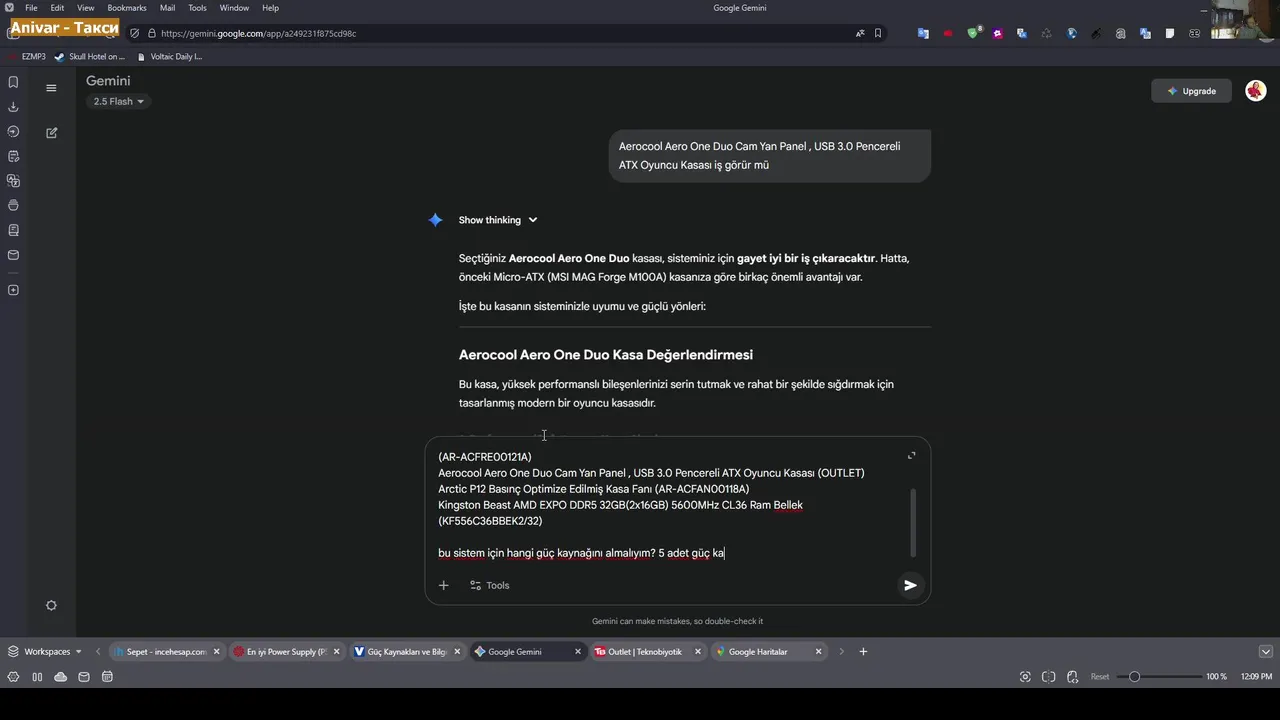The height and width of the screenshot is (720, 1280).
Task: Open the Downloads panel in sidebar
Action: point(13,107)
